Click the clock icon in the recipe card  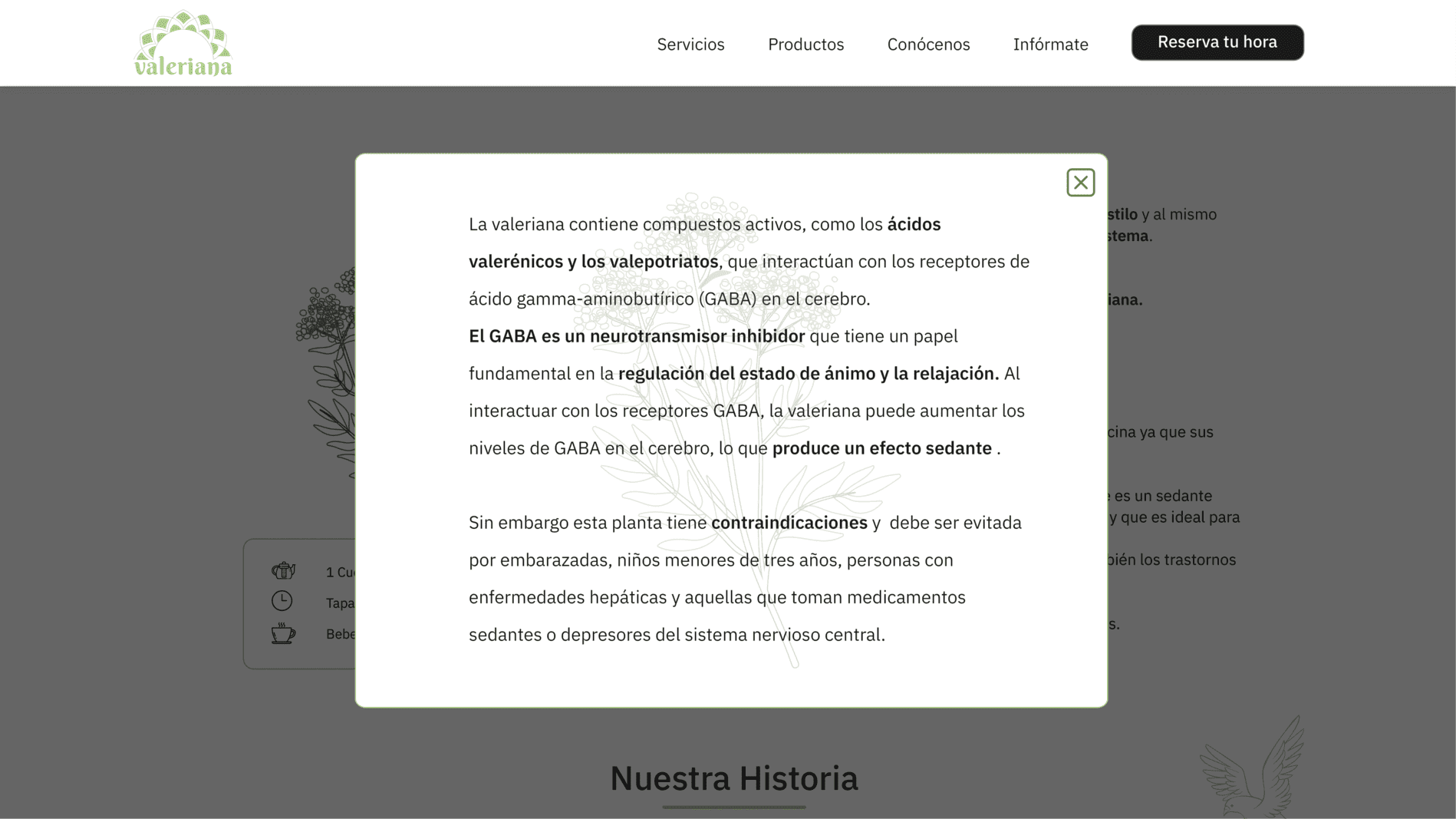pyautogui.click(x=282, y=600)
